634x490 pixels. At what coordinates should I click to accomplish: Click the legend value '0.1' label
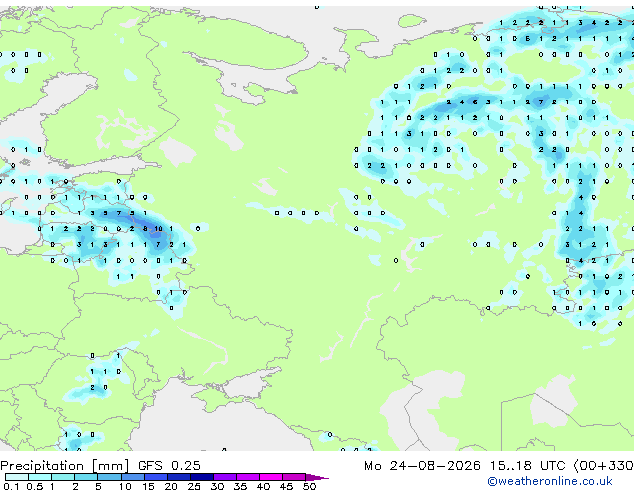coord(11,486)
